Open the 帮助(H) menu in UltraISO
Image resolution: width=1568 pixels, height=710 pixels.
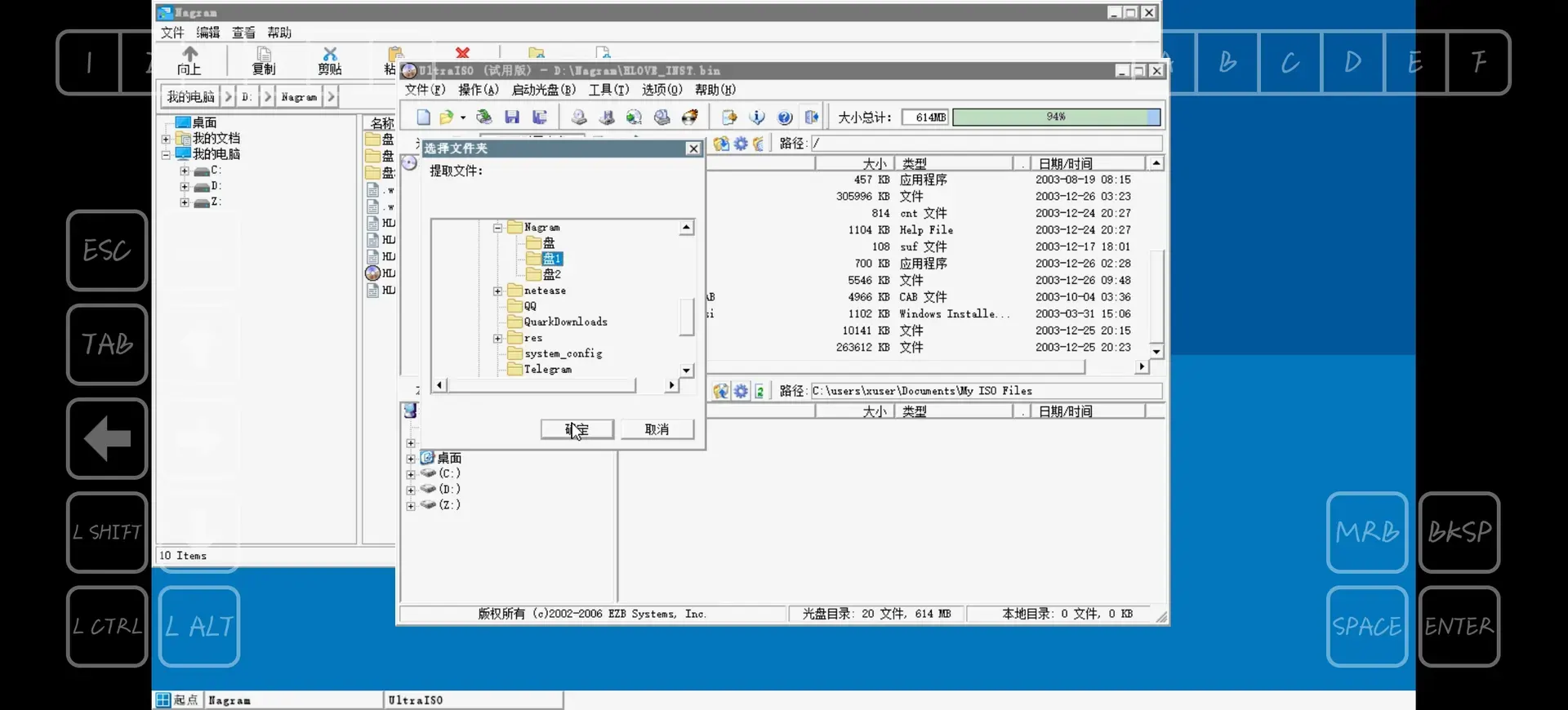click(x=715, y=90)
